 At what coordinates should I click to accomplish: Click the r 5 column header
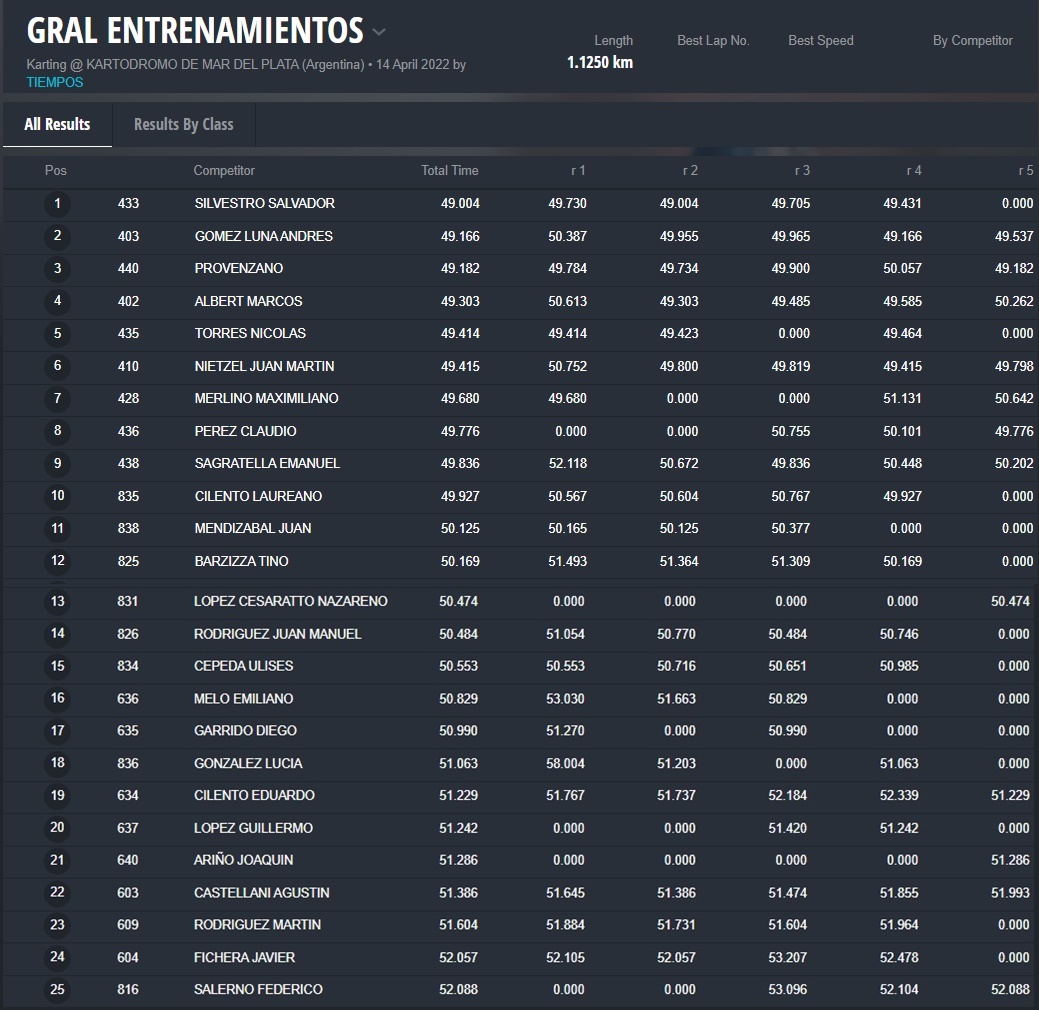pyautogui.click(x=1025, y=171)
